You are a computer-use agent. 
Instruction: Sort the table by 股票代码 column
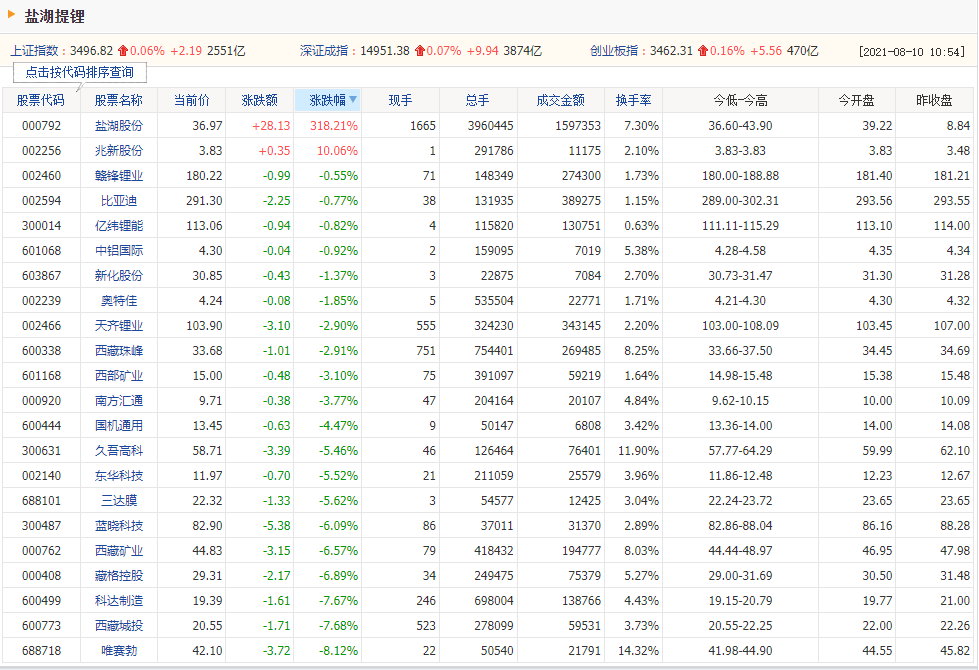41,100
